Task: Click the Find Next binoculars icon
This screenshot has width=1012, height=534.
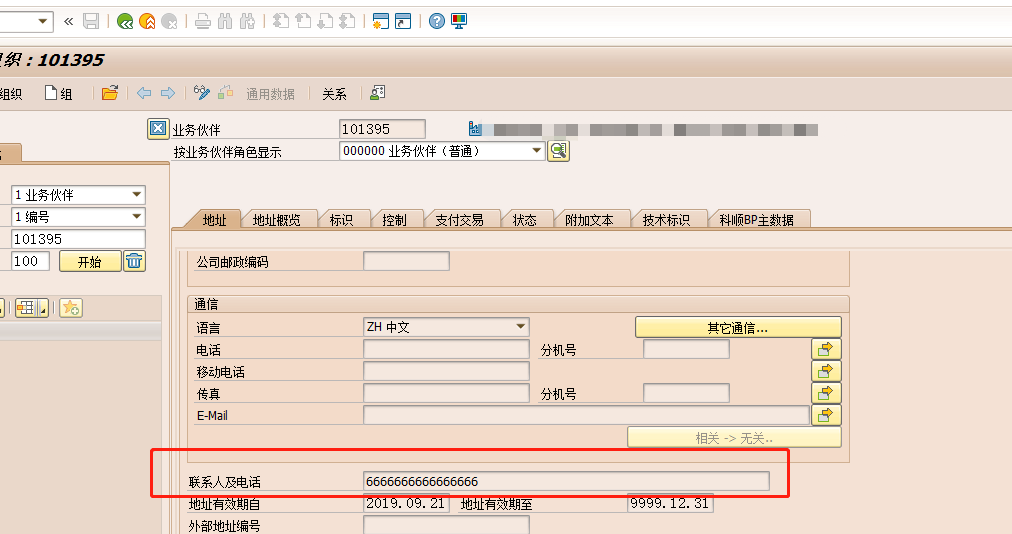Action: click(x=247, y=21)
